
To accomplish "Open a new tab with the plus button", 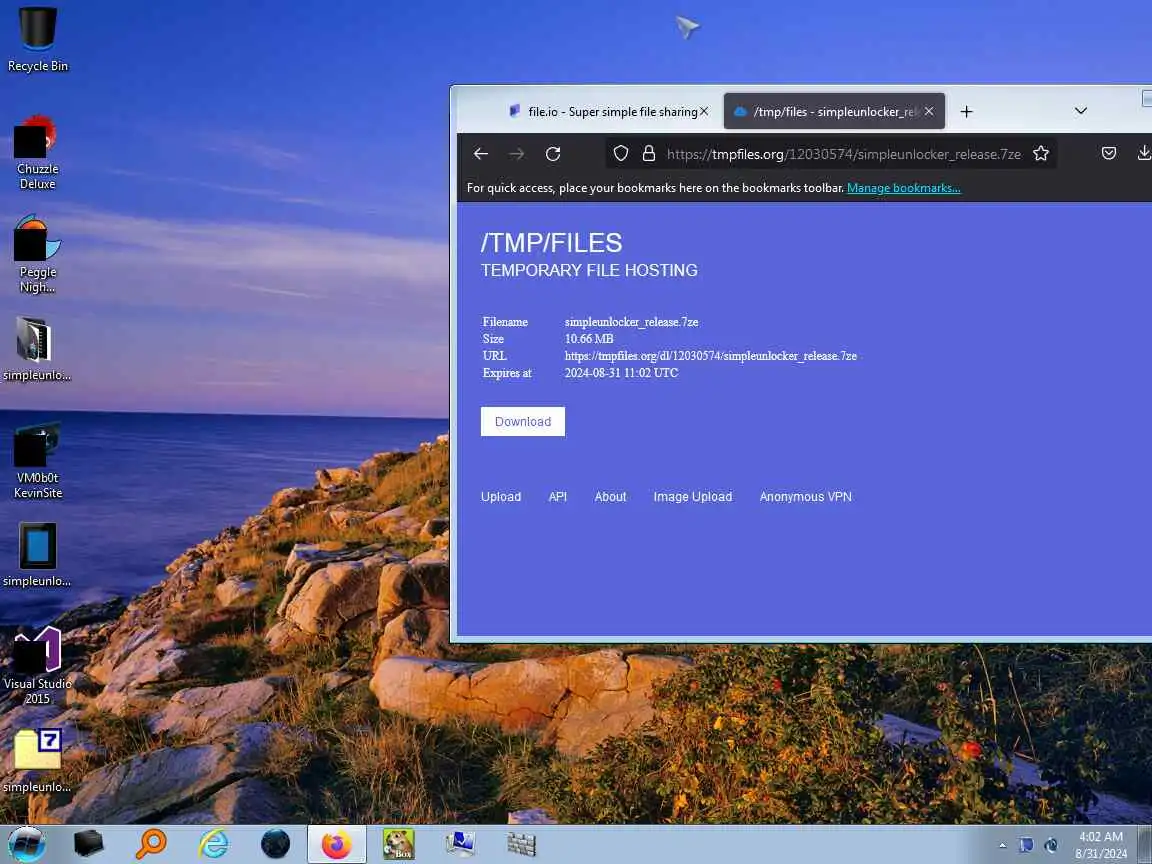I will click(966, 112).
